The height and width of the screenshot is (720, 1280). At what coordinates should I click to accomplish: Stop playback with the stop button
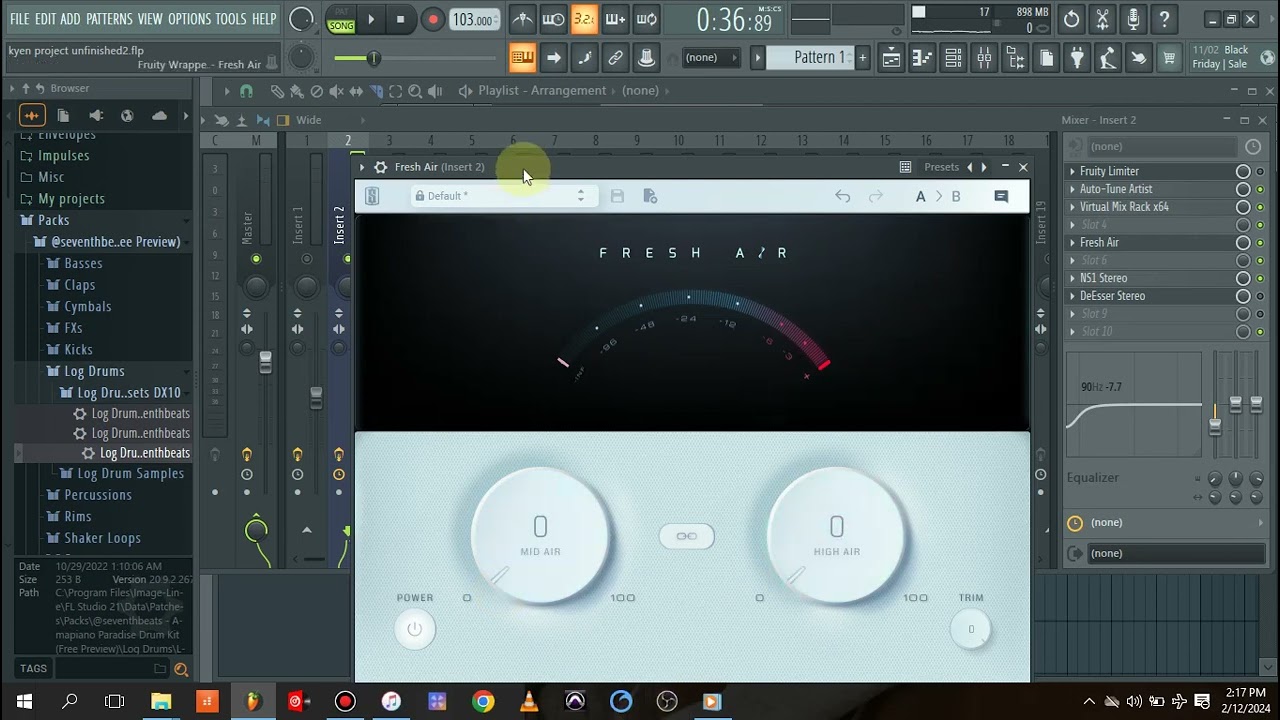tap(401, 19)
